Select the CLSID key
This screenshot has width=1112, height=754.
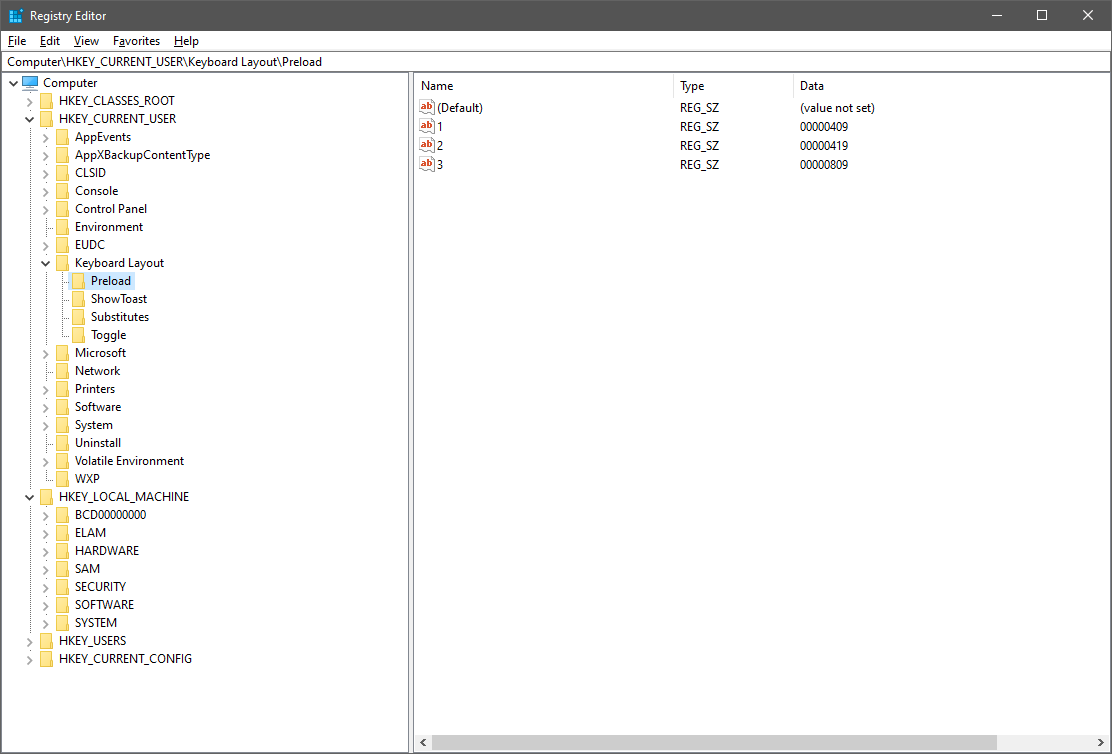point(90,172)
